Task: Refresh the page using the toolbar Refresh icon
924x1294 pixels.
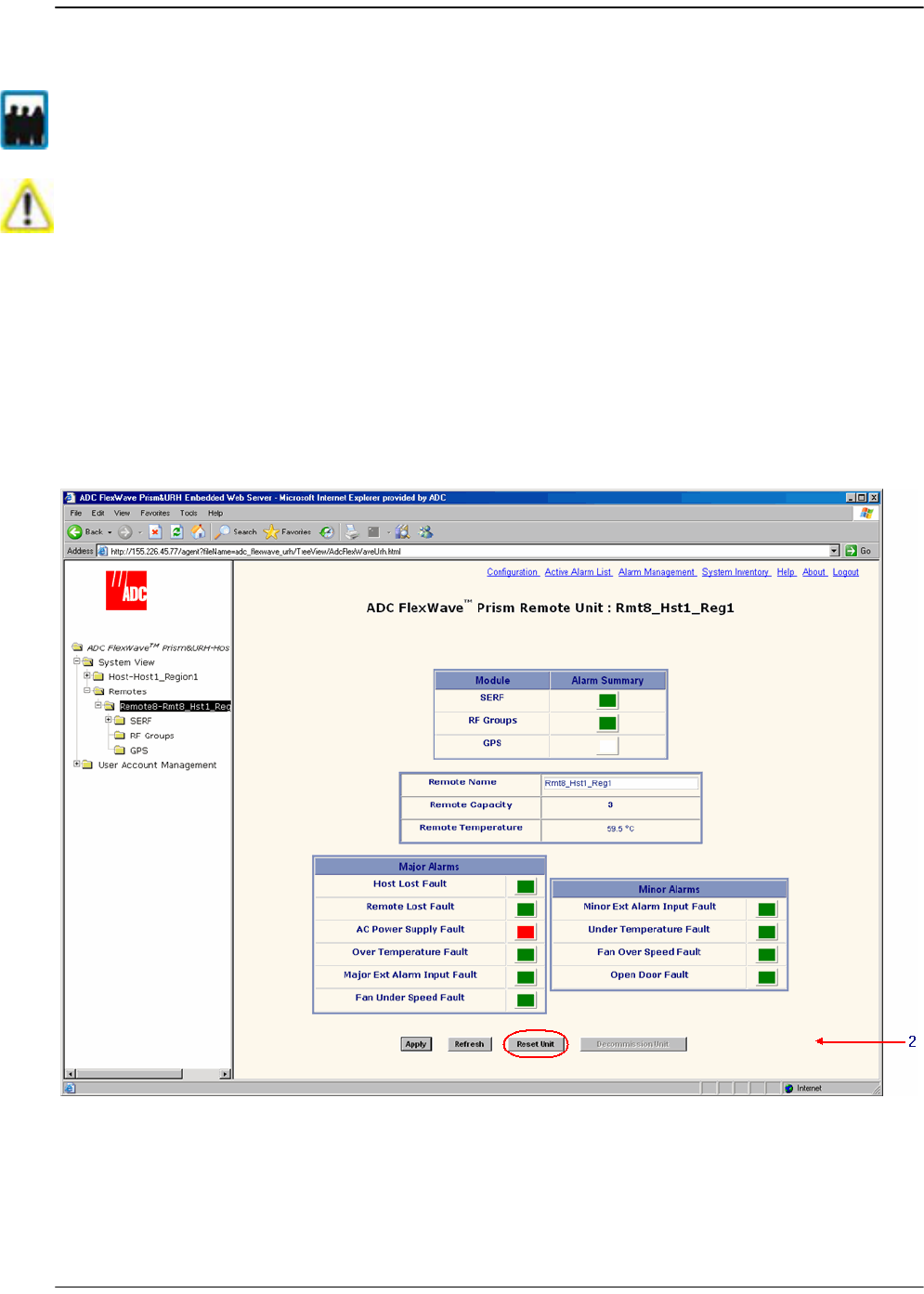Action: click(176, 532)
